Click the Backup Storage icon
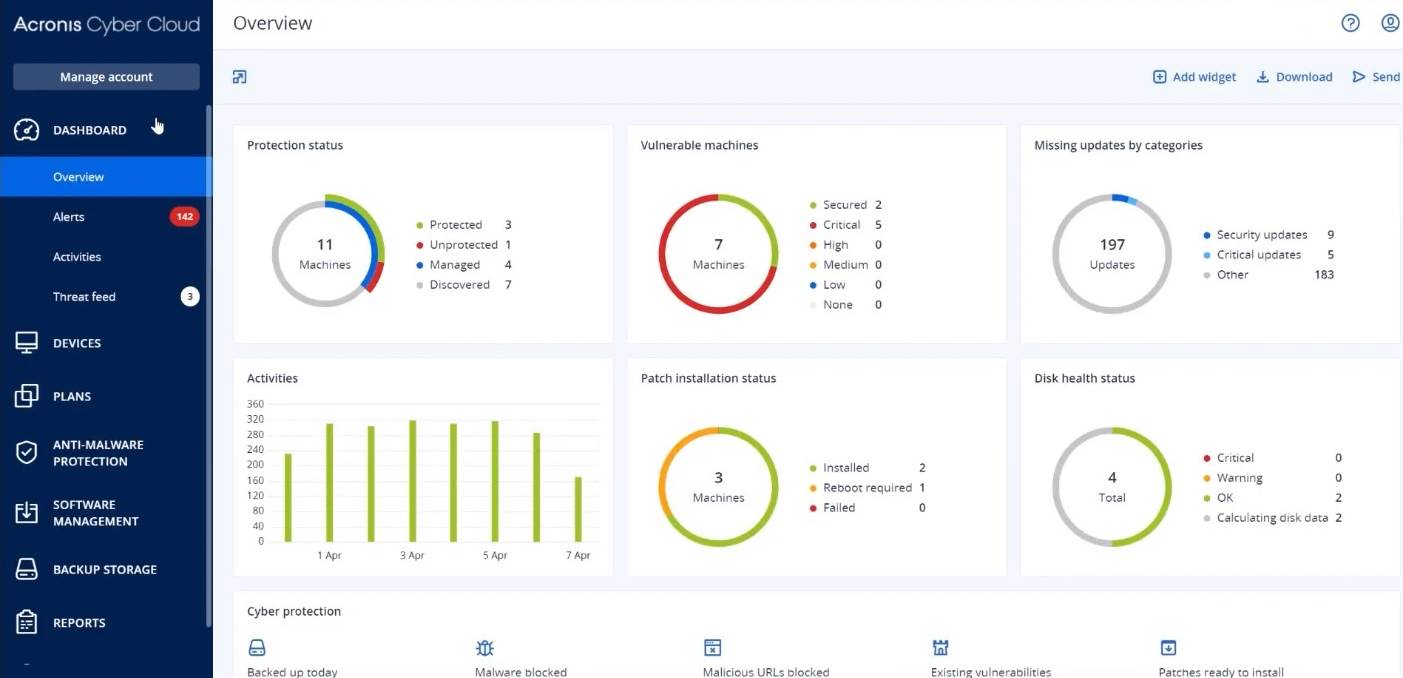Viewport: 1403px width, 678px height. click(x=27, y=568)
